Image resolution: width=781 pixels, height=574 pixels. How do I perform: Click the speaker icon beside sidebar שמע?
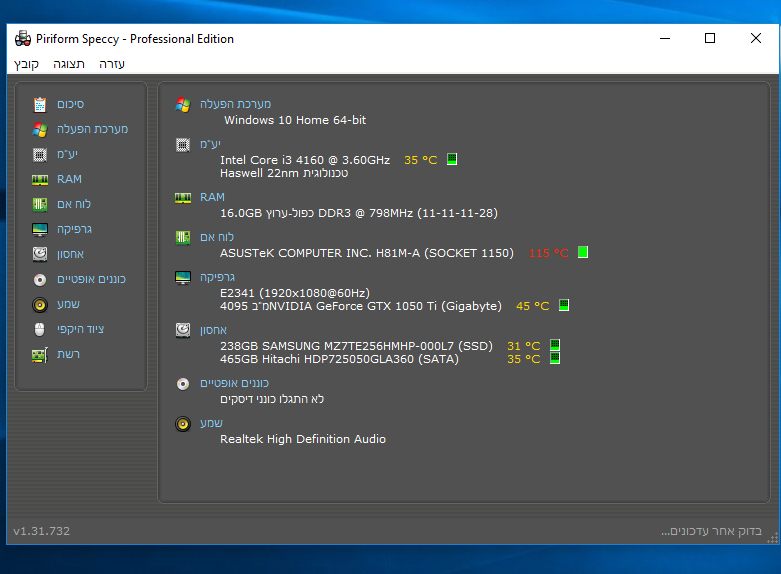40,304
